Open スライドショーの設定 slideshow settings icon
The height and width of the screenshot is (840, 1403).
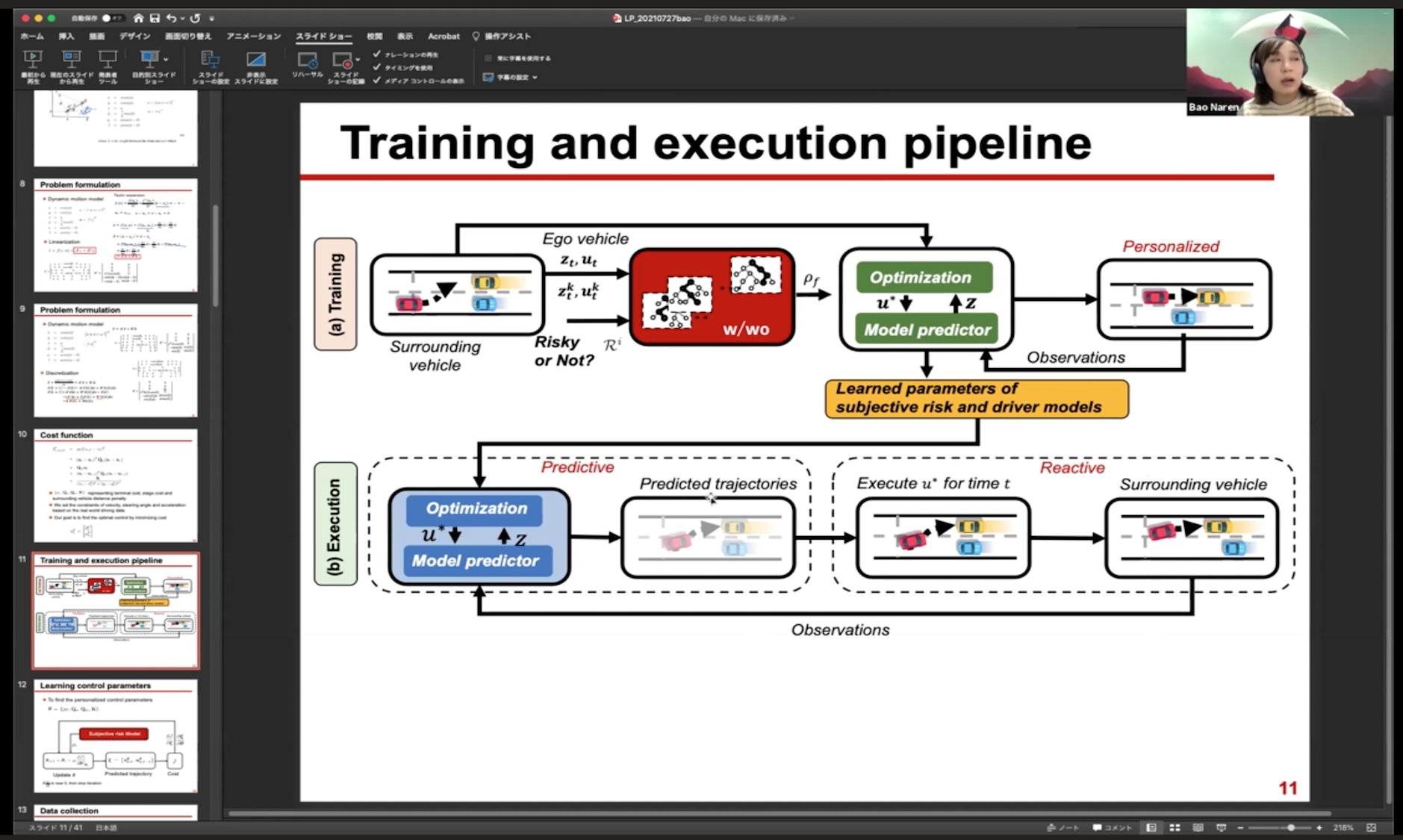(x=211, y=60)
